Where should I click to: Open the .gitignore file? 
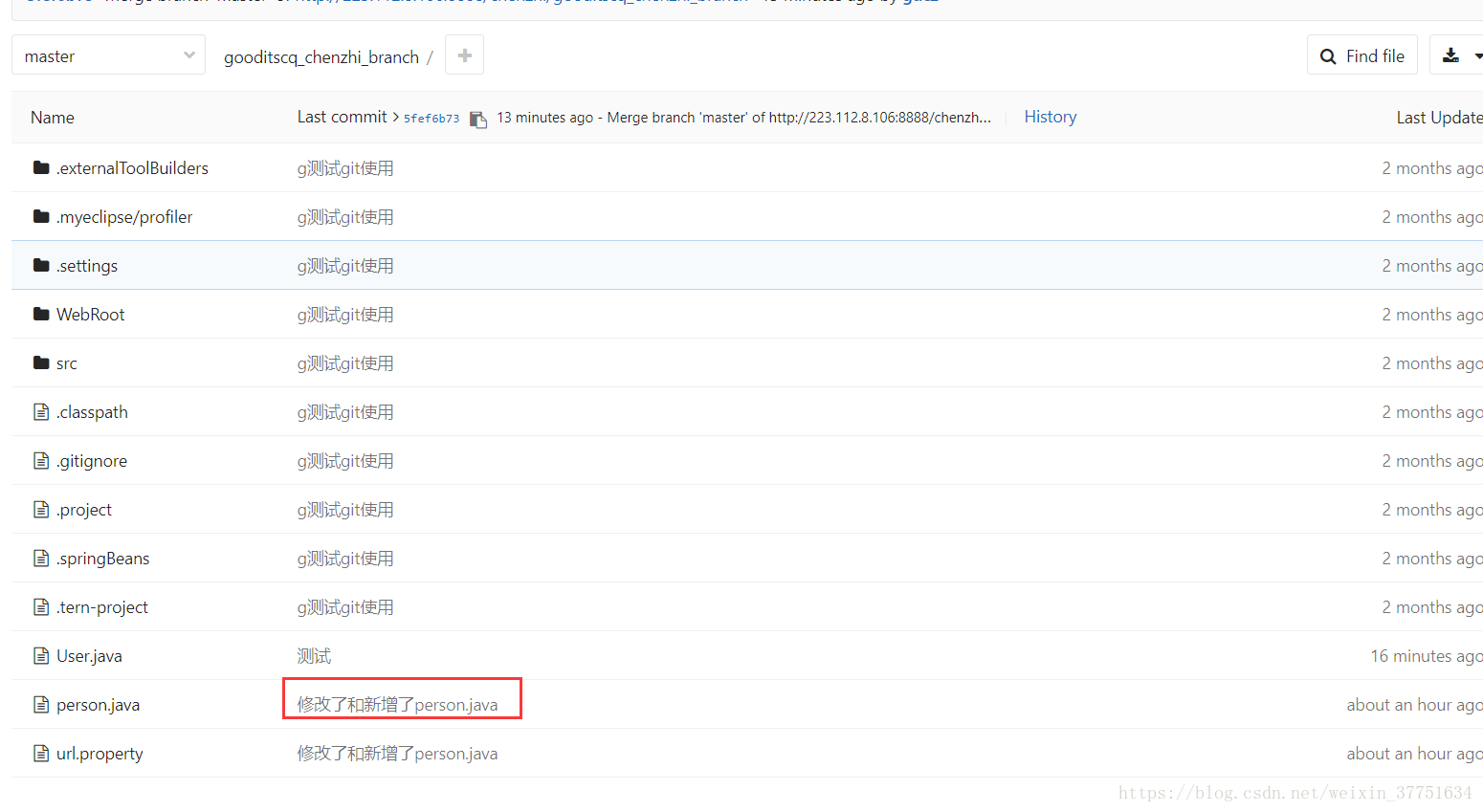coord(92,461)
